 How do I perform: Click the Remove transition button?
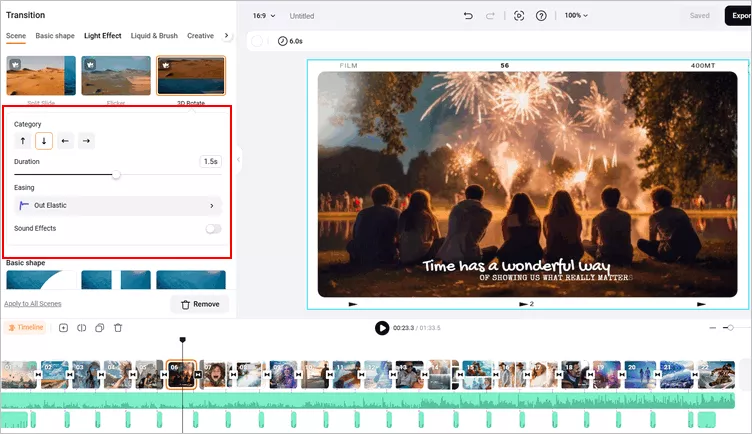tap(200, 304)
